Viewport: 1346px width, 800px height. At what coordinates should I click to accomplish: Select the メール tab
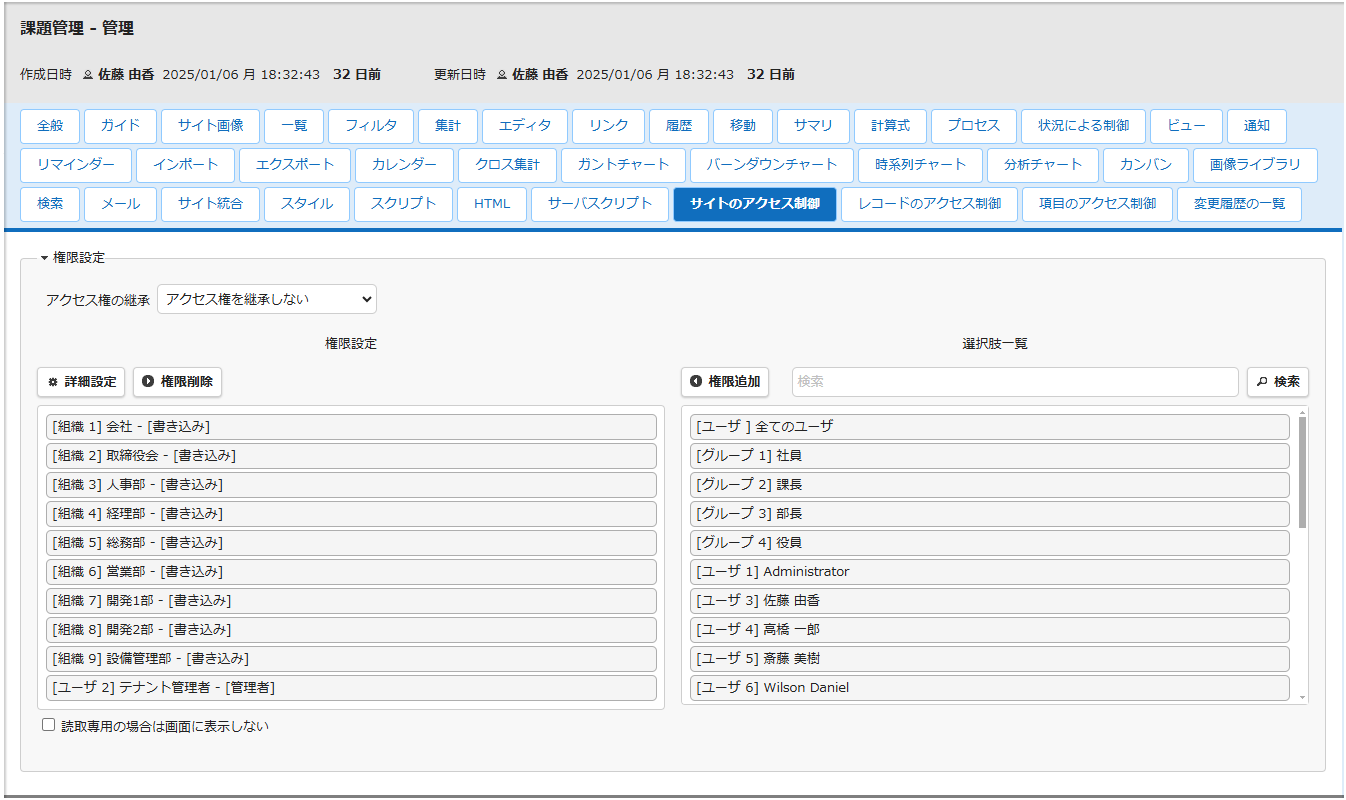click(x=120, y=204)
